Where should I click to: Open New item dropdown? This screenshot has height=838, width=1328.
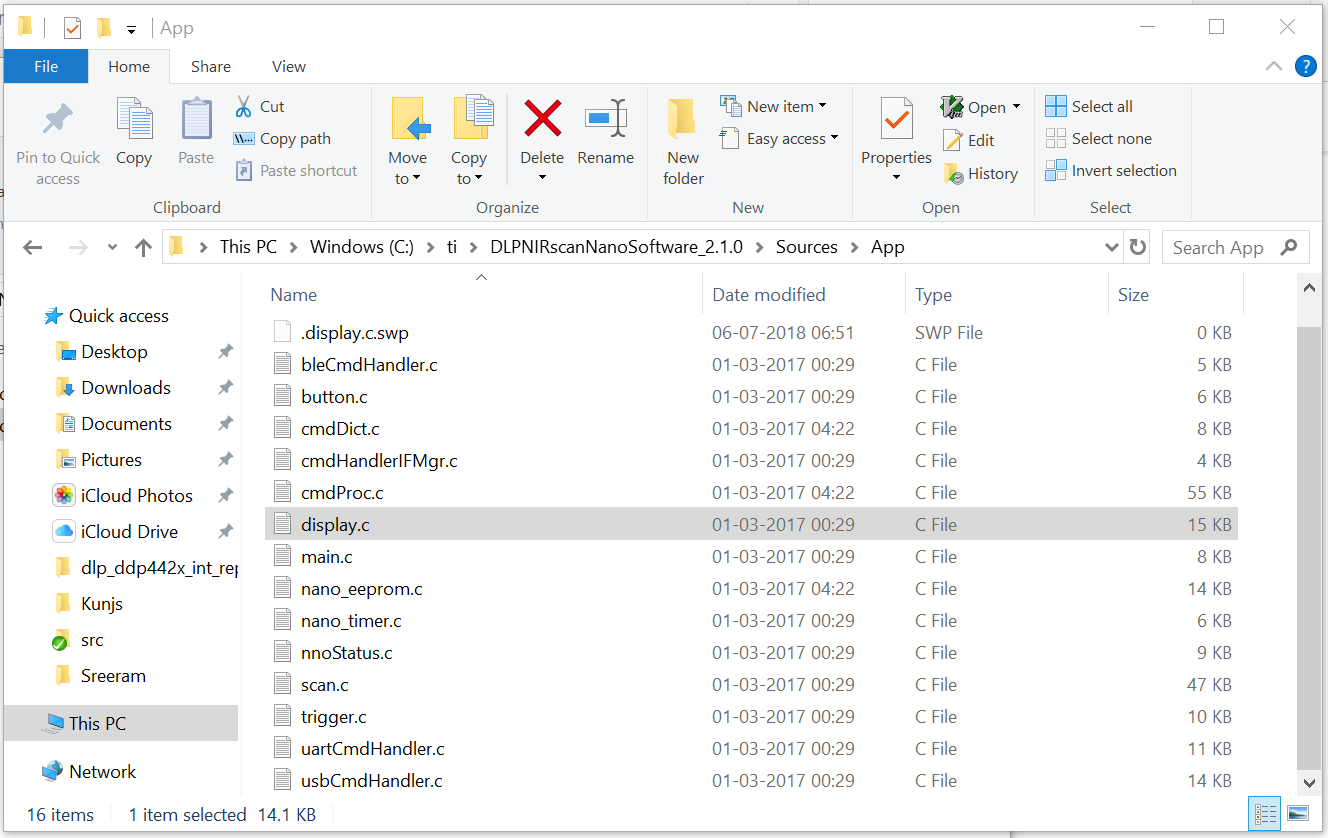pos(773,106)
